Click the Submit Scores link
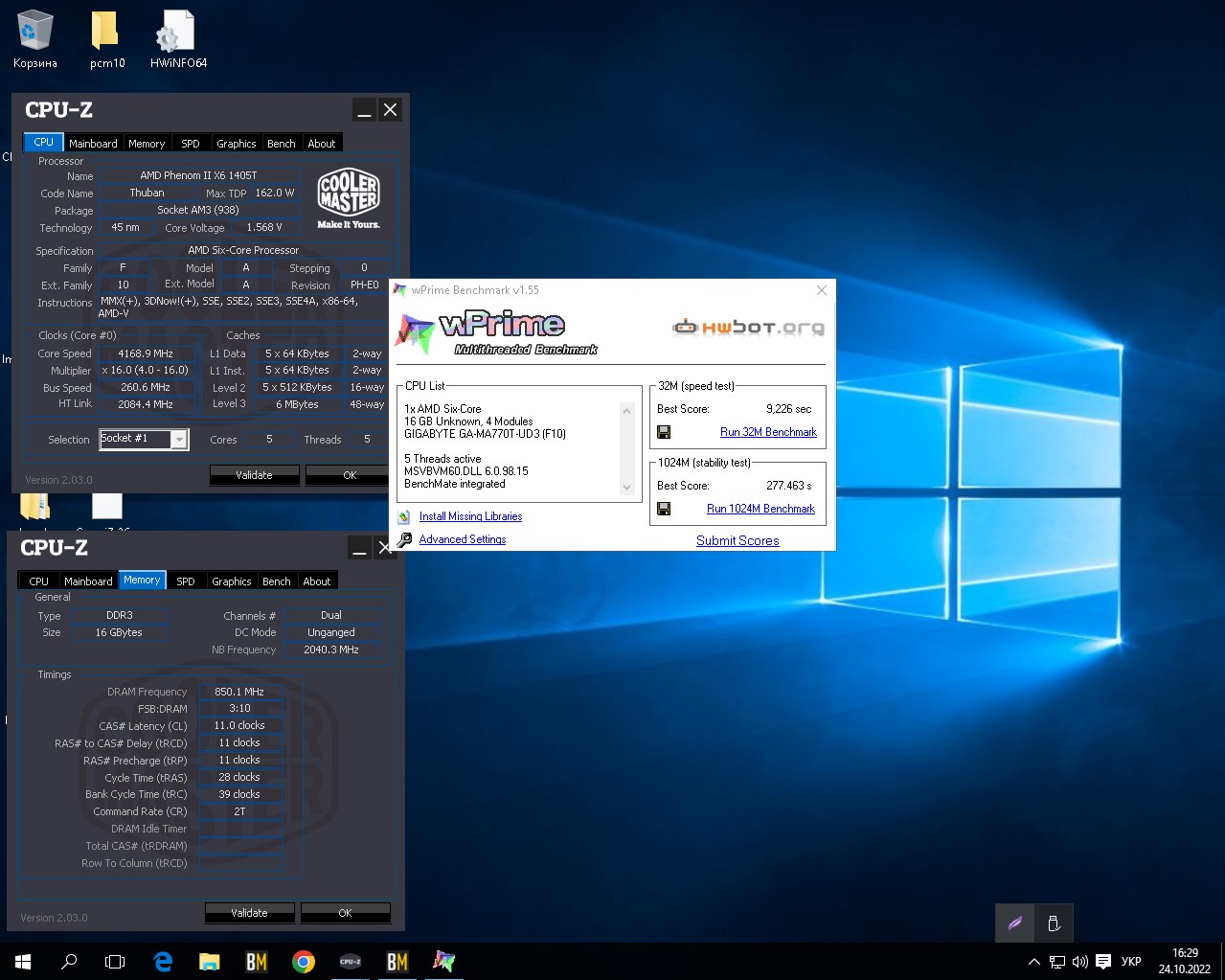1225x980 pixels. tap(737, 540)
